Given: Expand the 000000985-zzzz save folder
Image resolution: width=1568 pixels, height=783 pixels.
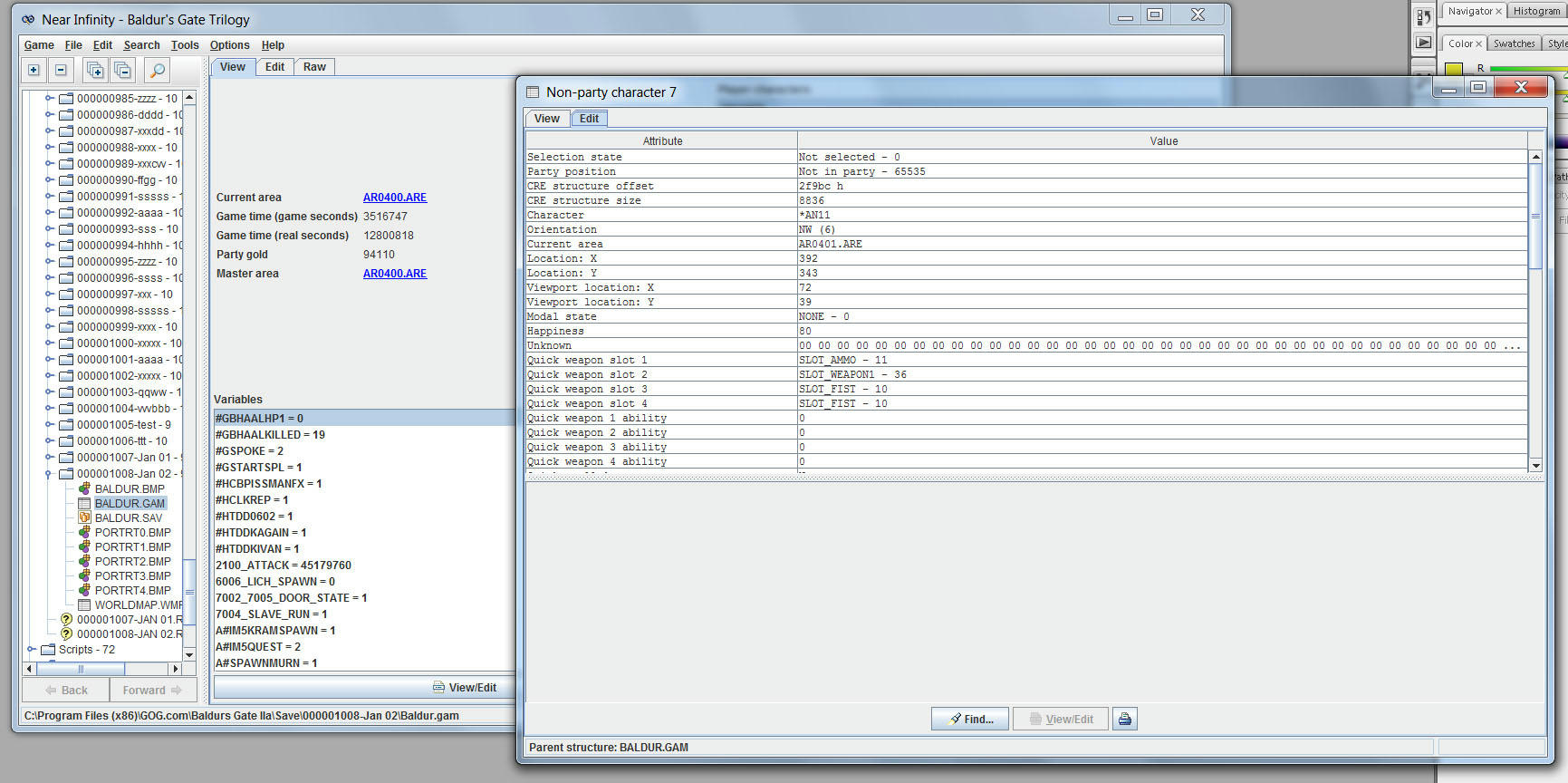Looking at the screenshot, I should pos(49,99).
